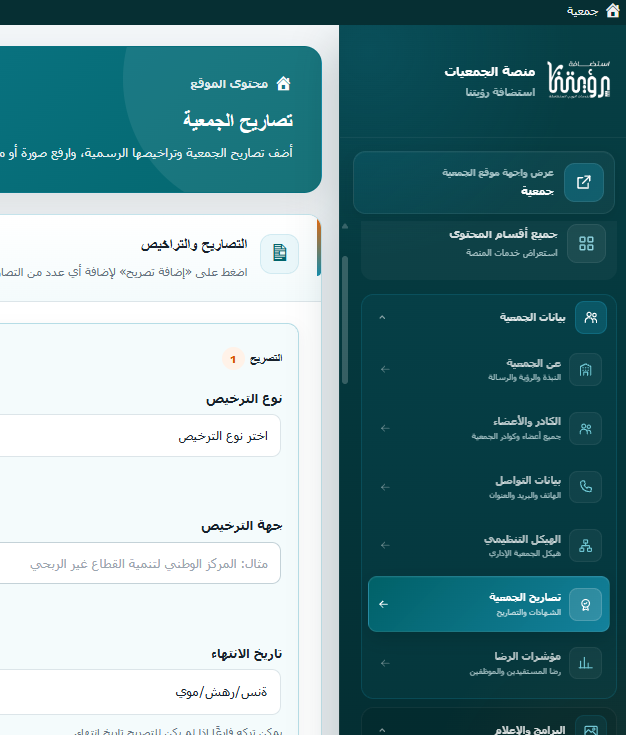626x735 pixels.
Task: Click the building icon for عن الجمعية
Action: 585,370
